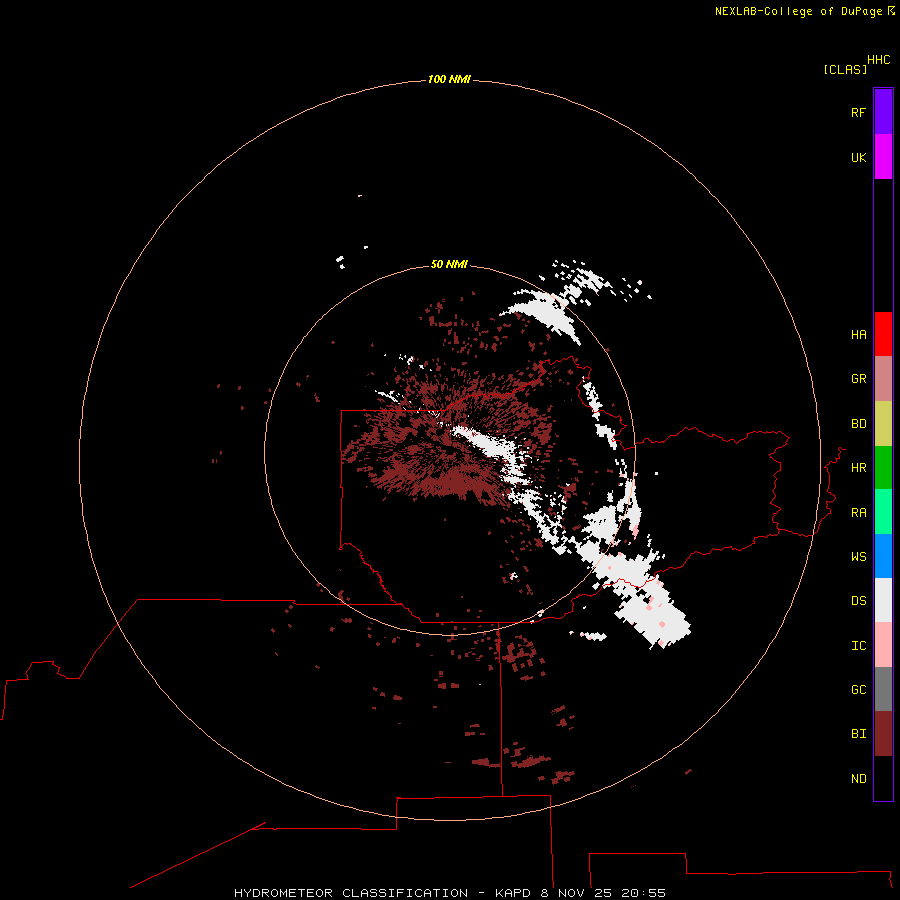
Task: Click the IC pink legend swatch
Action: pyautogui.click(x=883, y=645)
